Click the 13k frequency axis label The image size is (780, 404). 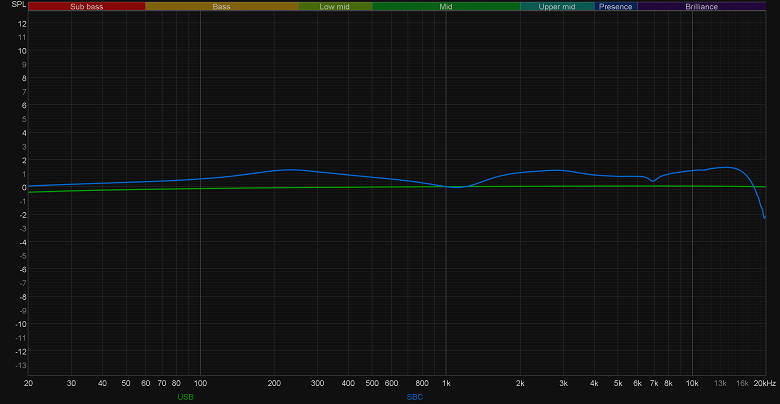click(720, 383)
